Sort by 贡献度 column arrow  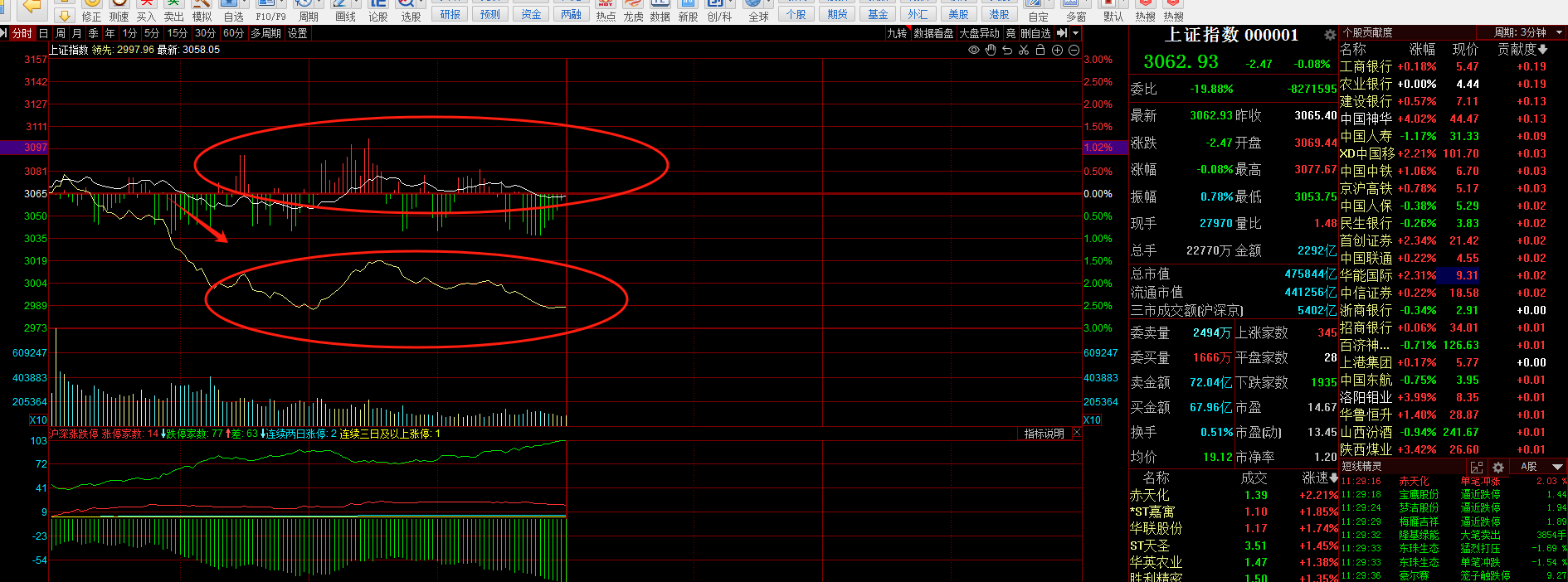pyautogui.click(x=1543, y=50)
